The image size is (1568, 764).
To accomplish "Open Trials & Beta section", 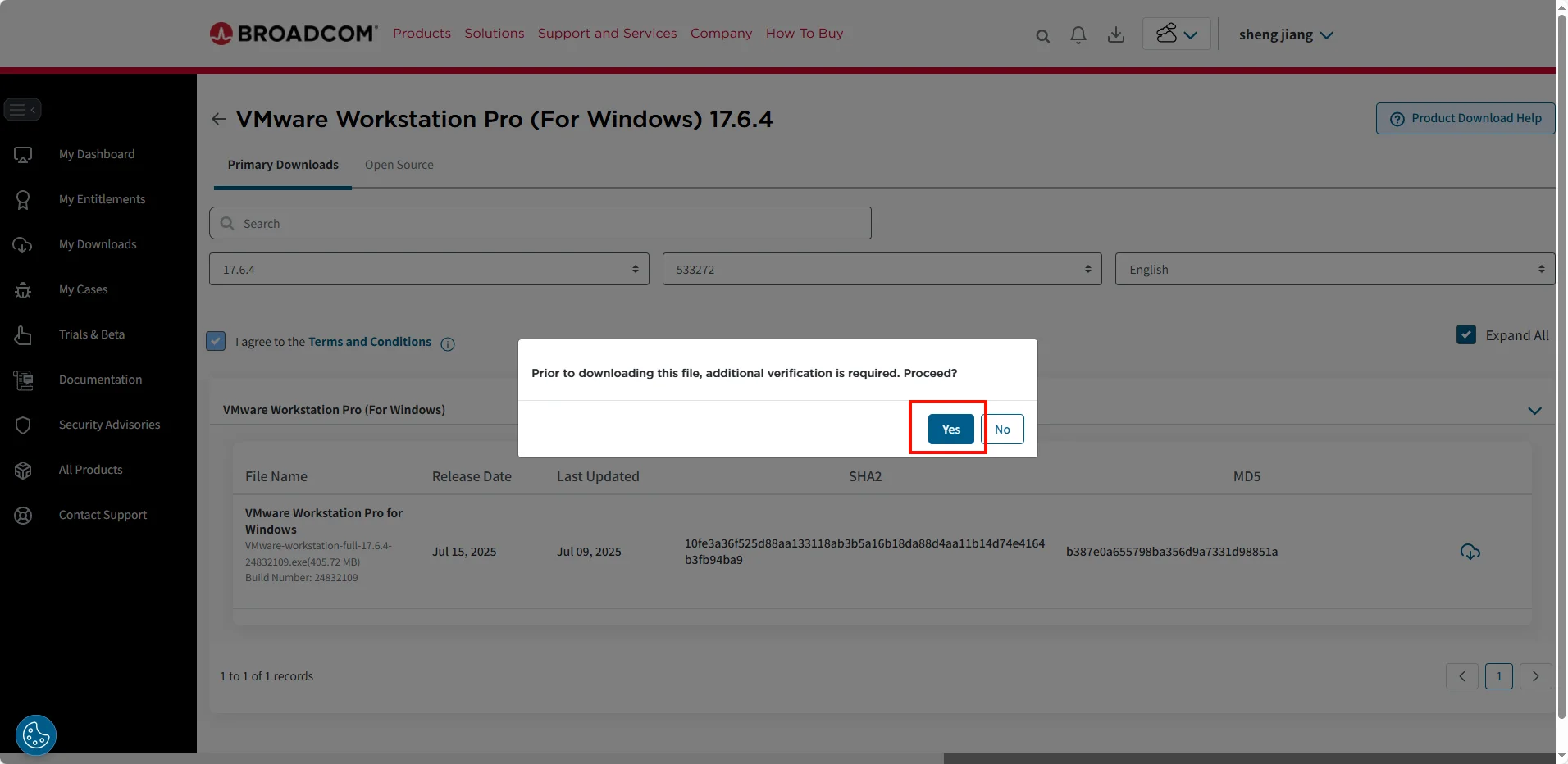I will pos(91,334).
